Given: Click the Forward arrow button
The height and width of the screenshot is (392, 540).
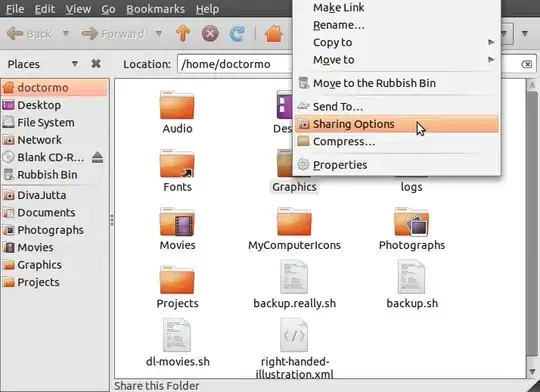Looking at the screenshot, I should point(113,34).
